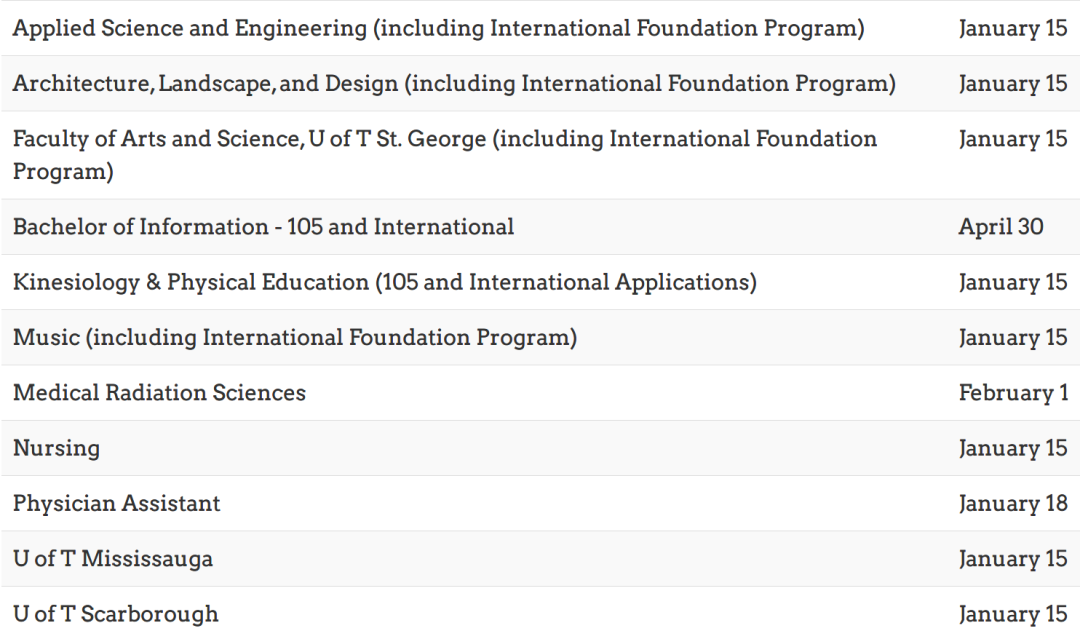The image size is (1080, 631).
Task: Click January 15 date for Architecture row
Action: [1012, 83]
